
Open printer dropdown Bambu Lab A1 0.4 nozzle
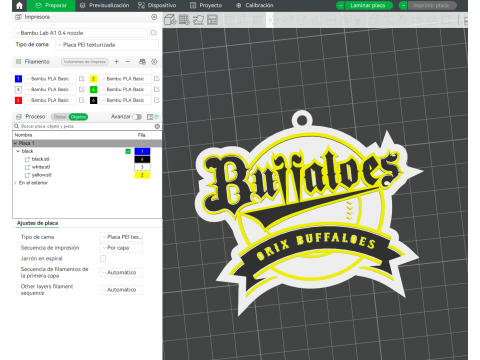(82, 33)
